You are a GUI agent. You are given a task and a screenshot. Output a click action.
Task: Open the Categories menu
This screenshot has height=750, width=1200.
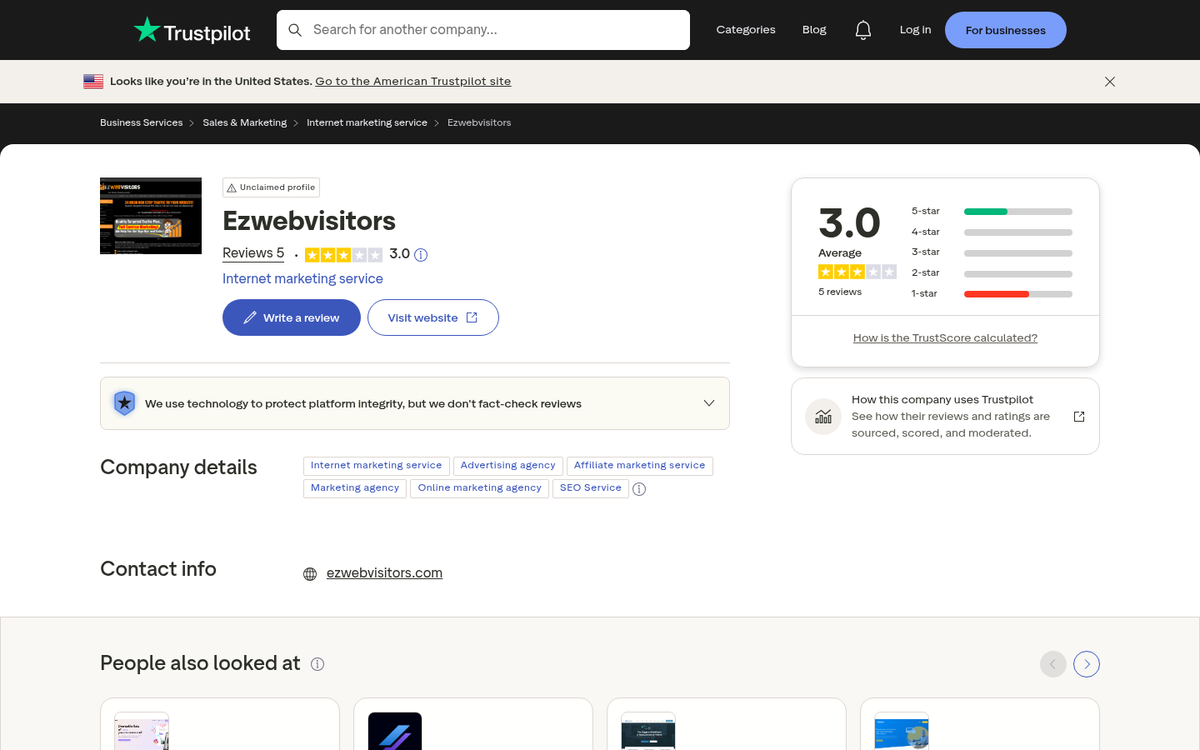tap(746, 30)
